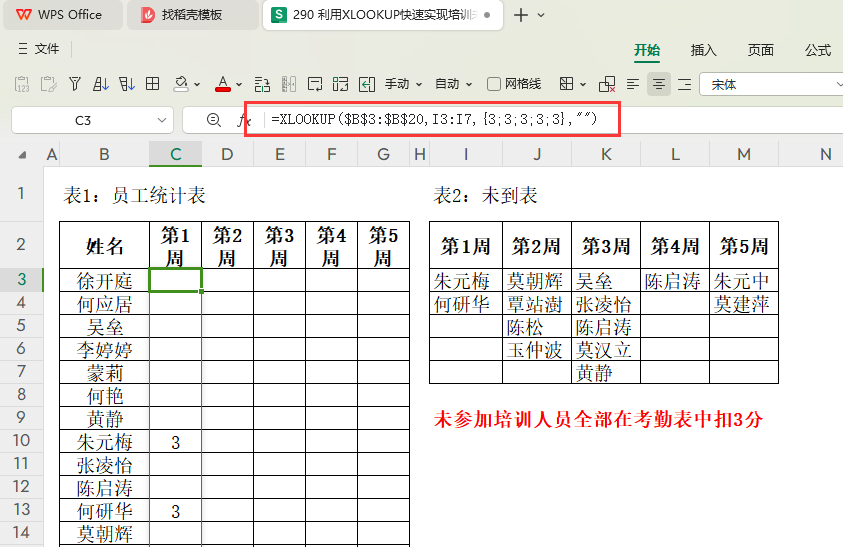Screen dimensions: 843x547
Task: Click the 3 in 何研华's row
Action: [x=175, y=511]
